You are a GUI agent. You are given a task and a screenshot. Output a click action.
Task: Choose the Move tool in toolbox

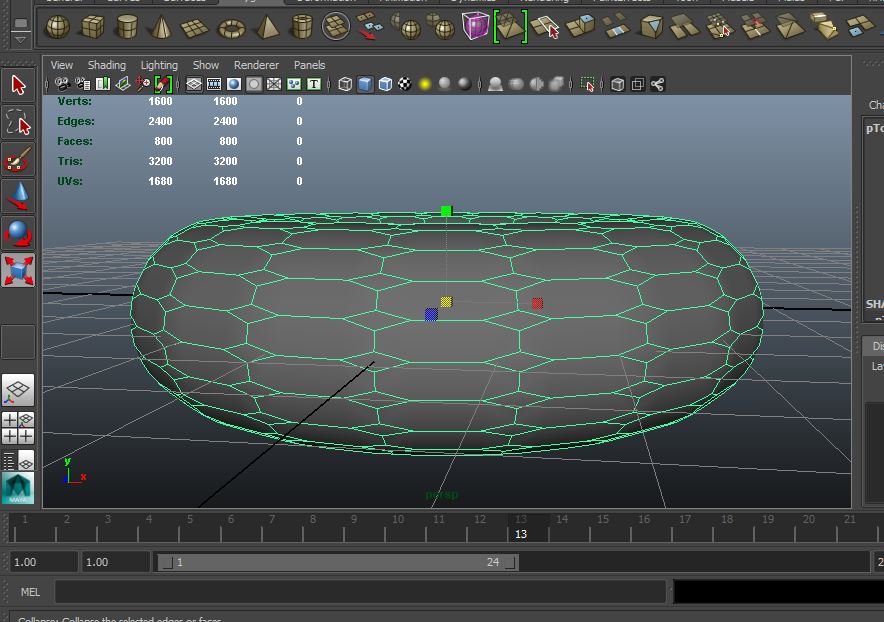pyautogui.click(x=18, y=196)
